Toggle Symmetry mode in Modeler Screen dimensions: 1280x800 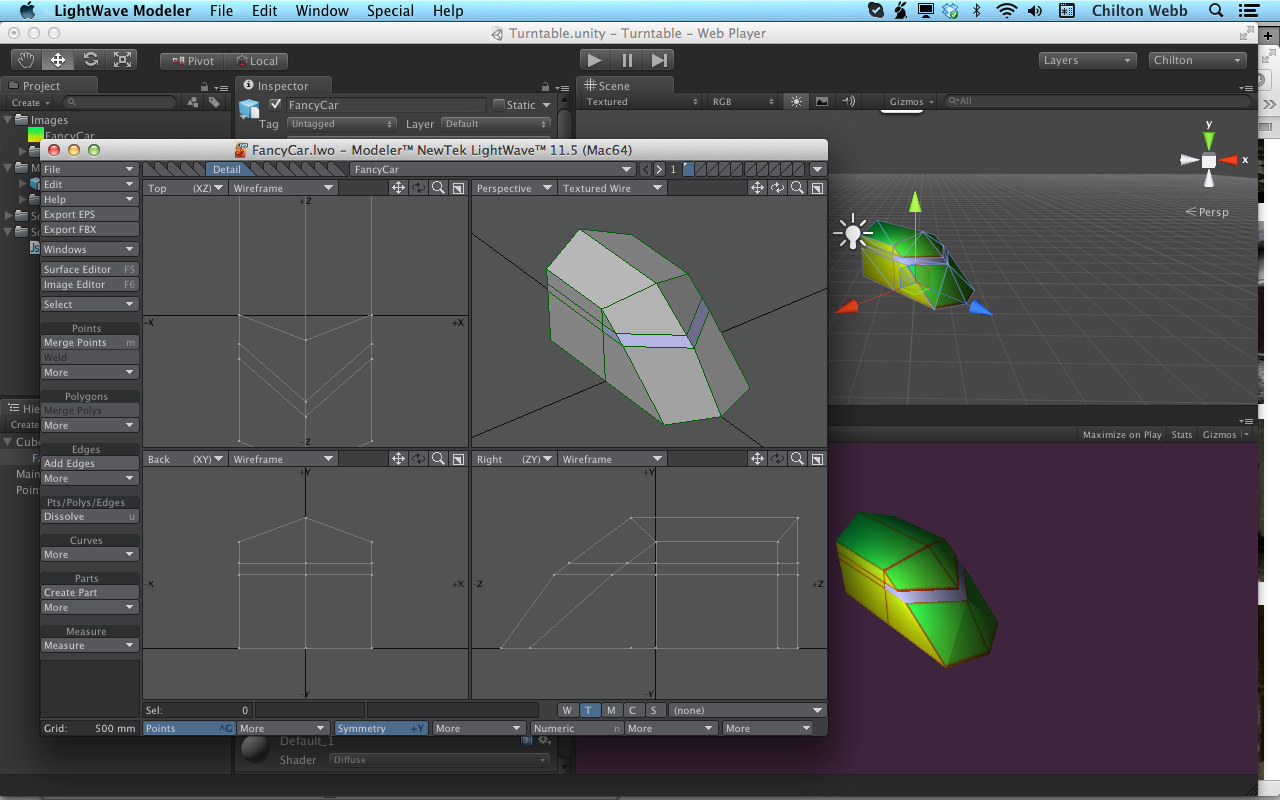pyautogui.click(x=382, y=728)
